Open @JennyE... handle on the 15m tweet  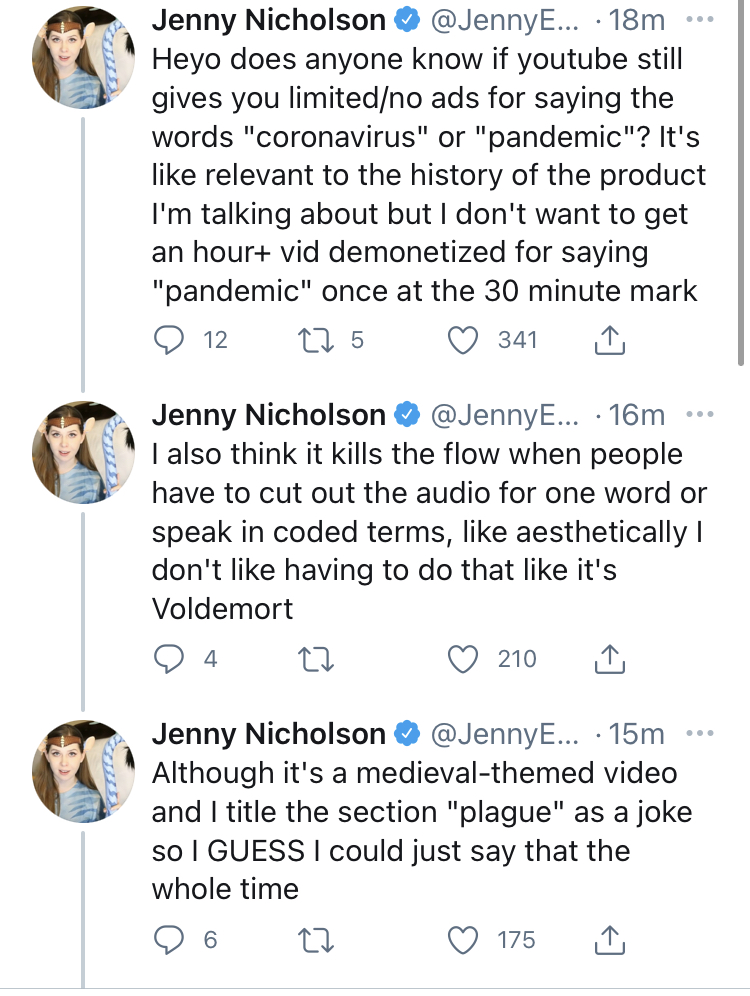tap(505, 734)
